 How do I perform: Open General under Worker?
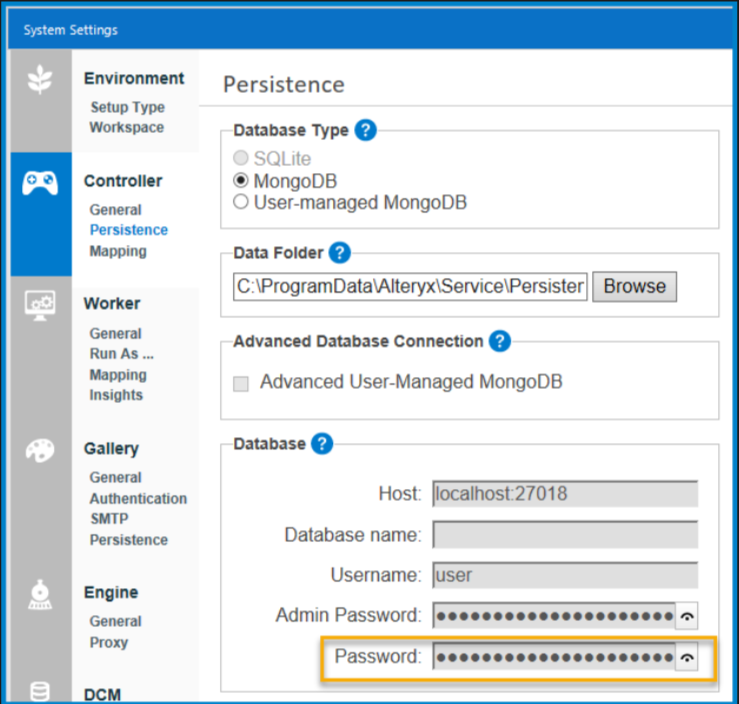point(115,334)
